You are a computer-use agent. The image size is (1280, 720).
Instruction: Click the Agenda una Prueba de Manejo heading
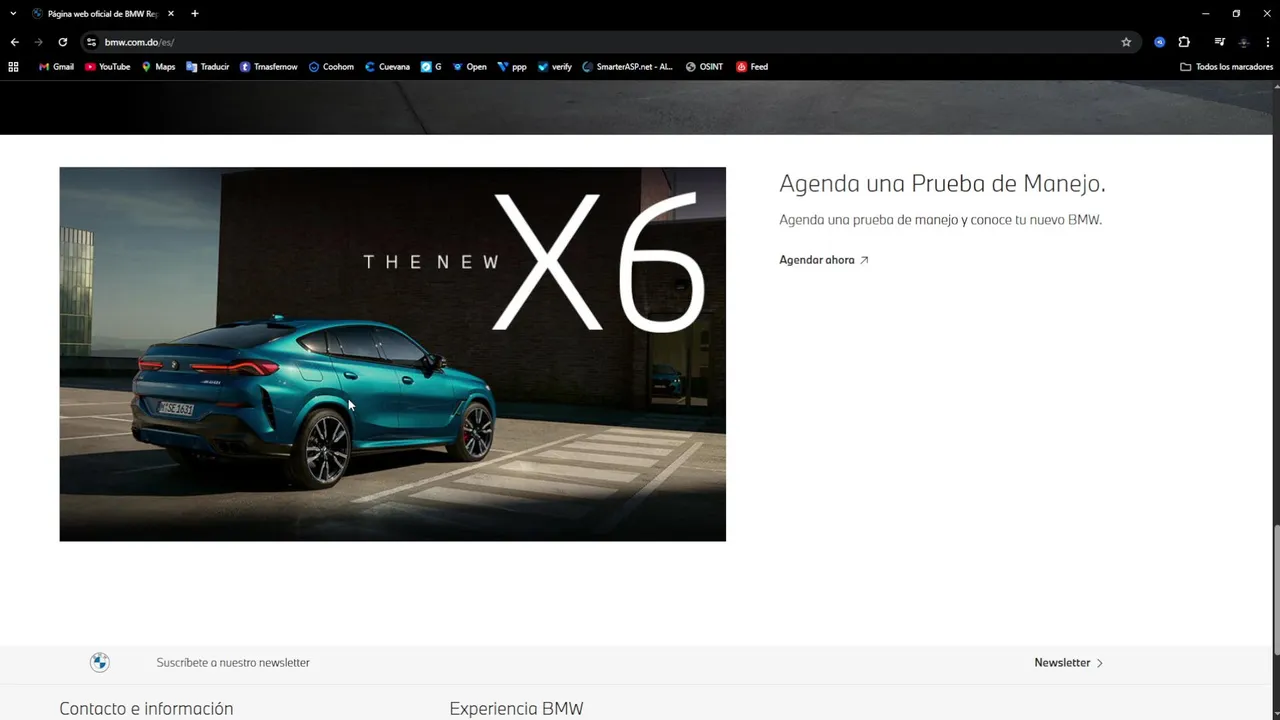tap(942, 184)
